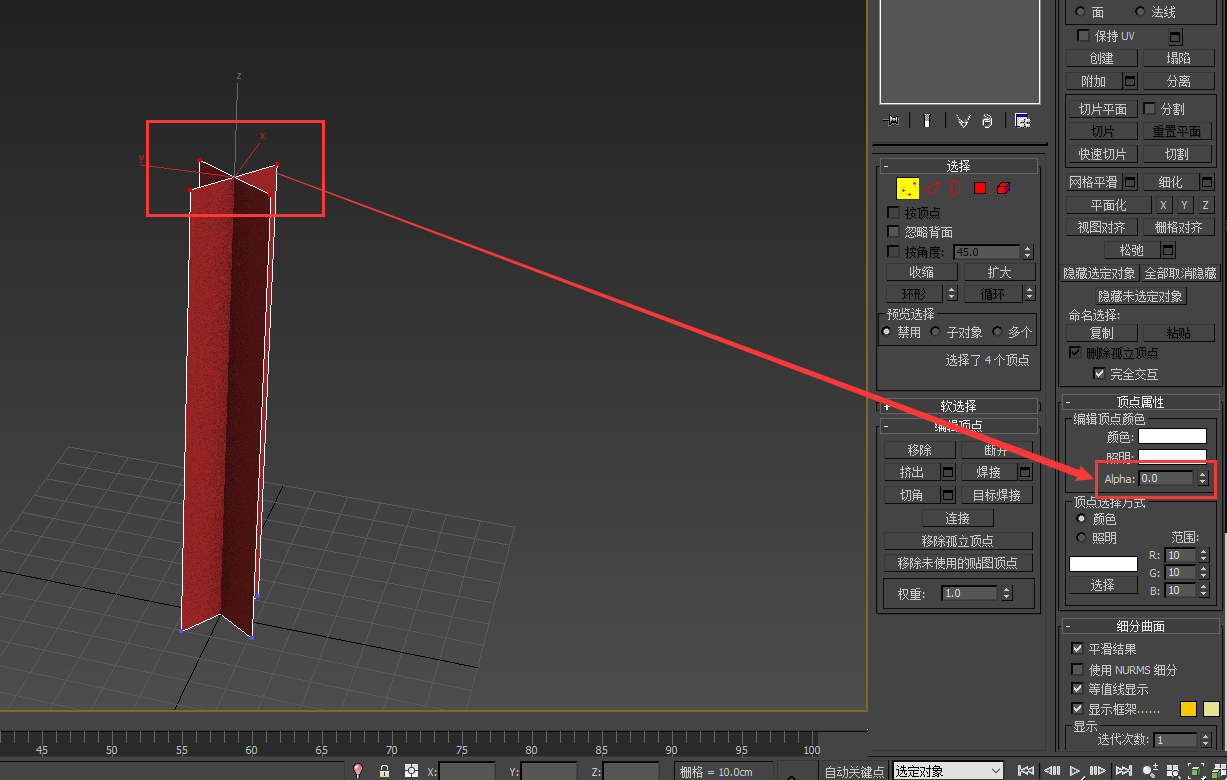Viewport: 1227px width, 780px height.
Task: Adjust 权重 weight spinner
Action: pyautogui.click(x=1006, y=593)
